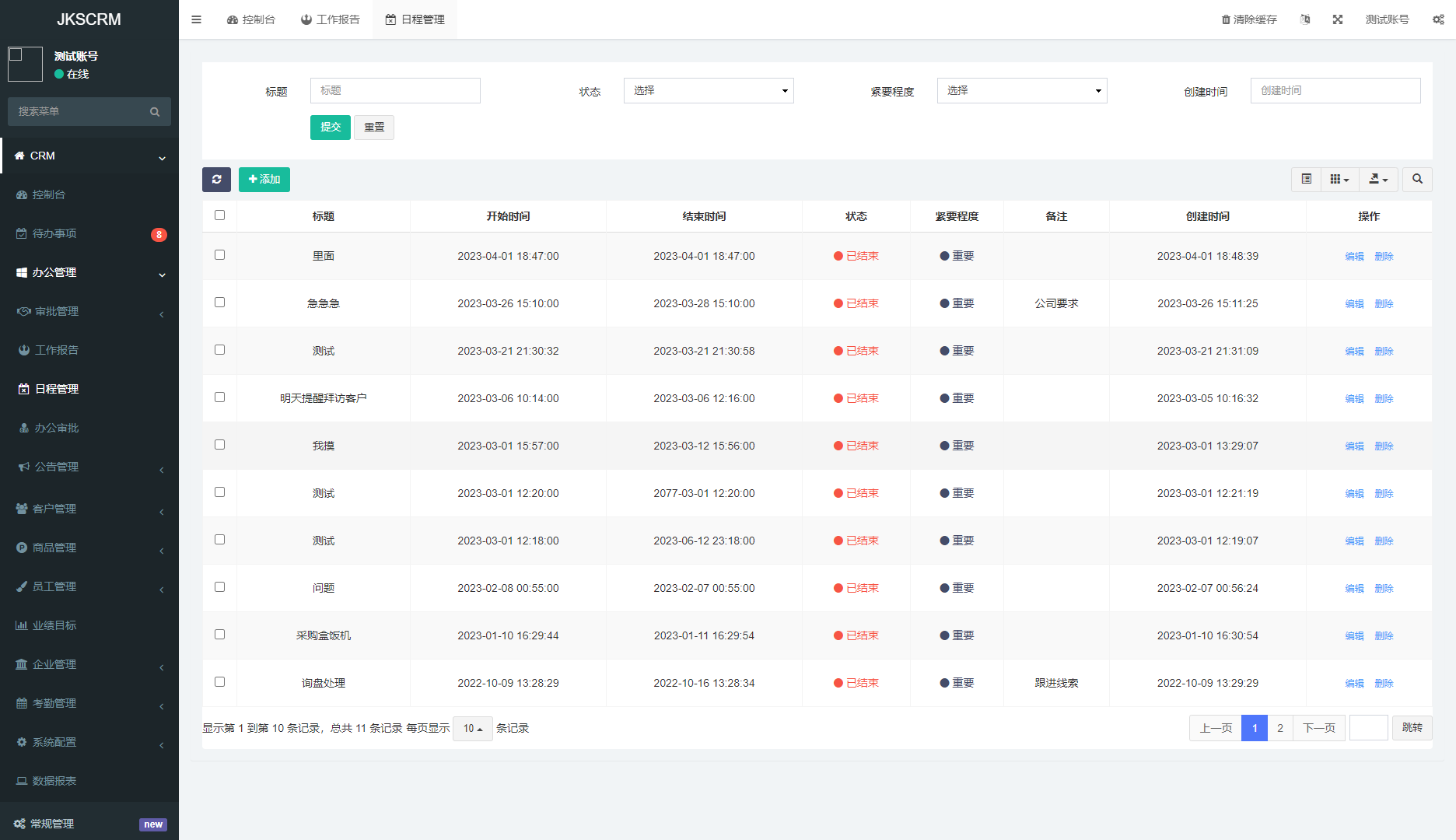This screenshot has width=1456, height=840.
Task: Open 办公审批 in the sidebar
Action: [x=89, y=428]
